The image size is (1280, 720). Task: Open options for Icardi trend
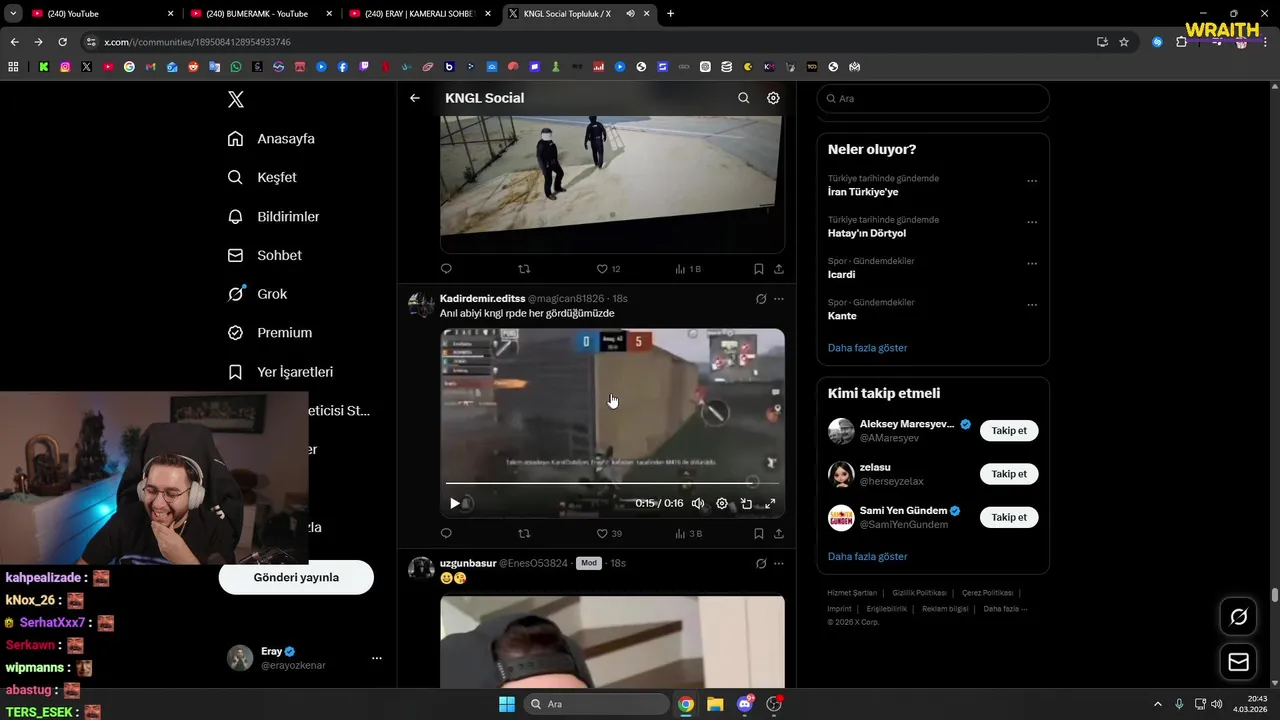(x=1032, y=264)
